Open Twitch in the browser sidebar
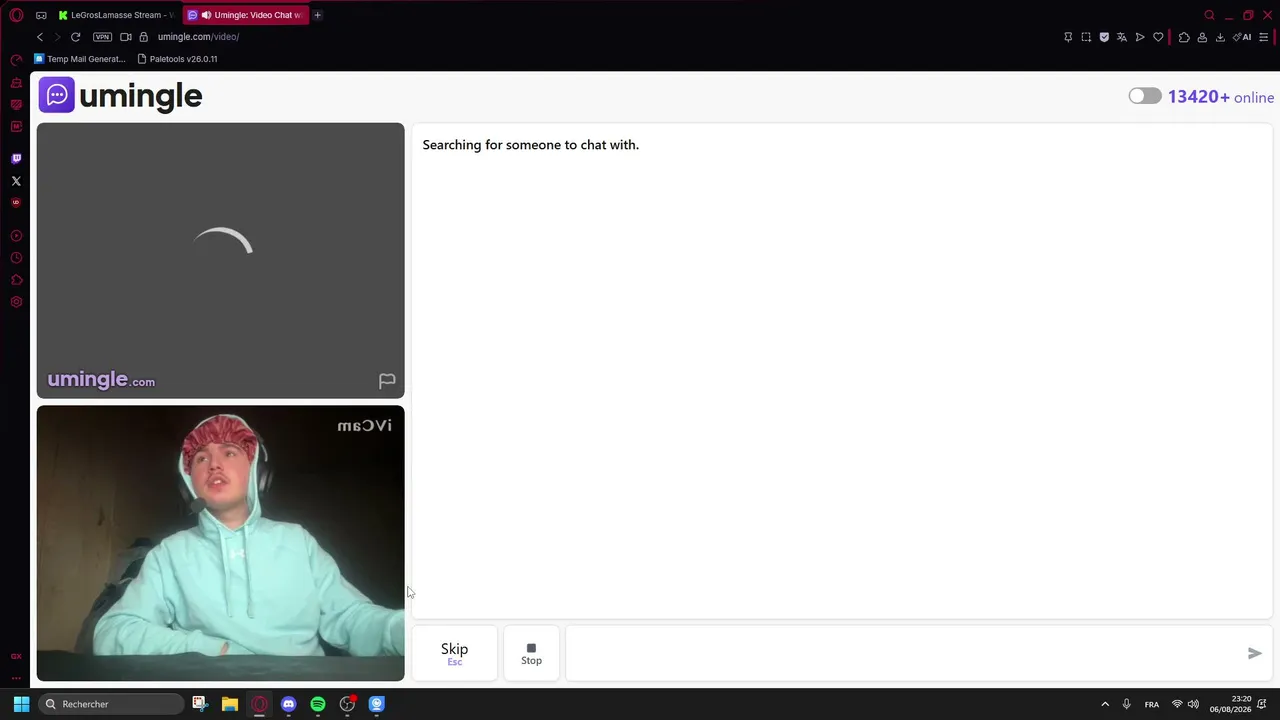The width and height of the screenshot is (1280, 720). pyautogui.click(x=16, y=159)
